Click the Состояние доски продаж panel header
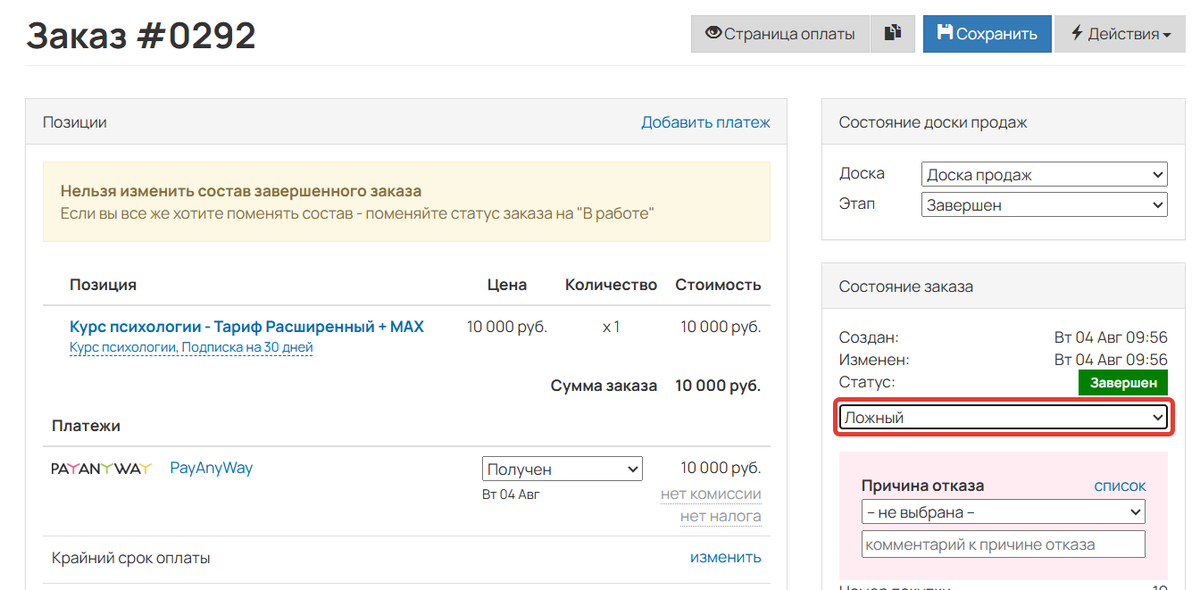 [1003, 122]
